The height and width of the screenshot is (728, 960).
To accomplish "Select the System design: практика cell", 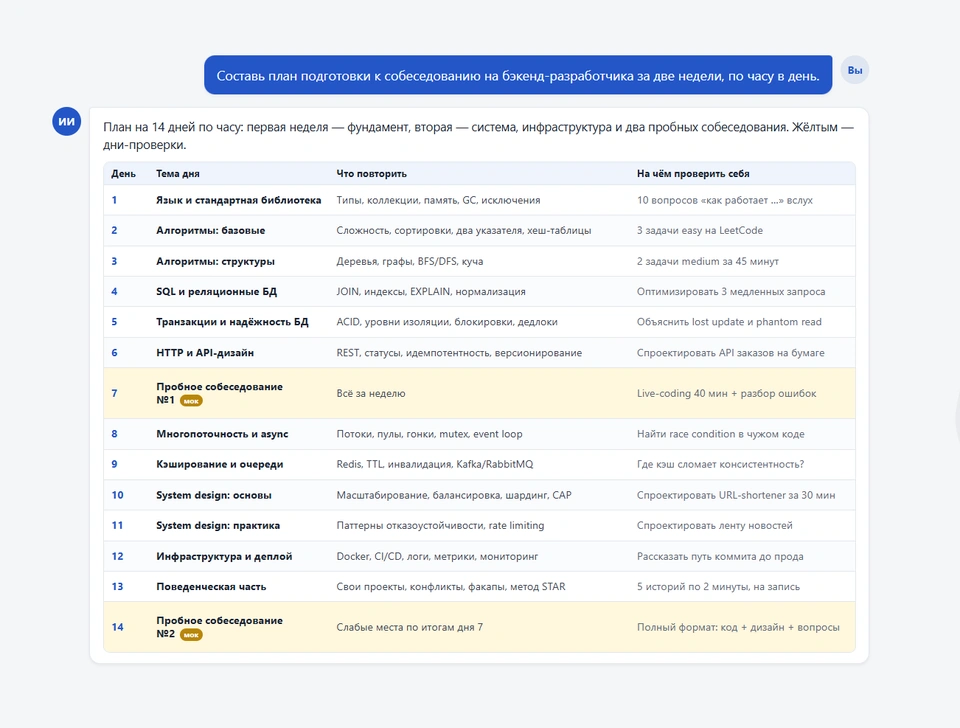I will point(218,525).
